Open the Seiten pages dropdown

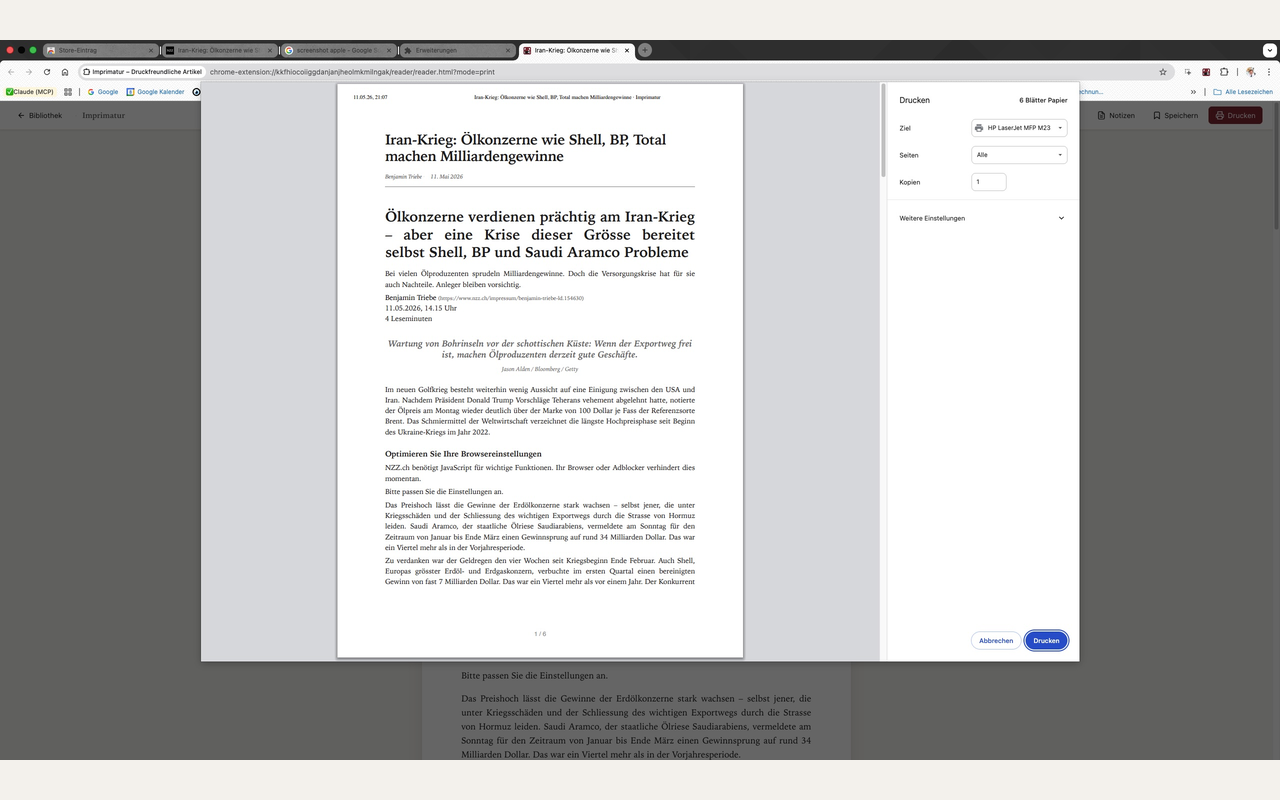coord(1019,155)
